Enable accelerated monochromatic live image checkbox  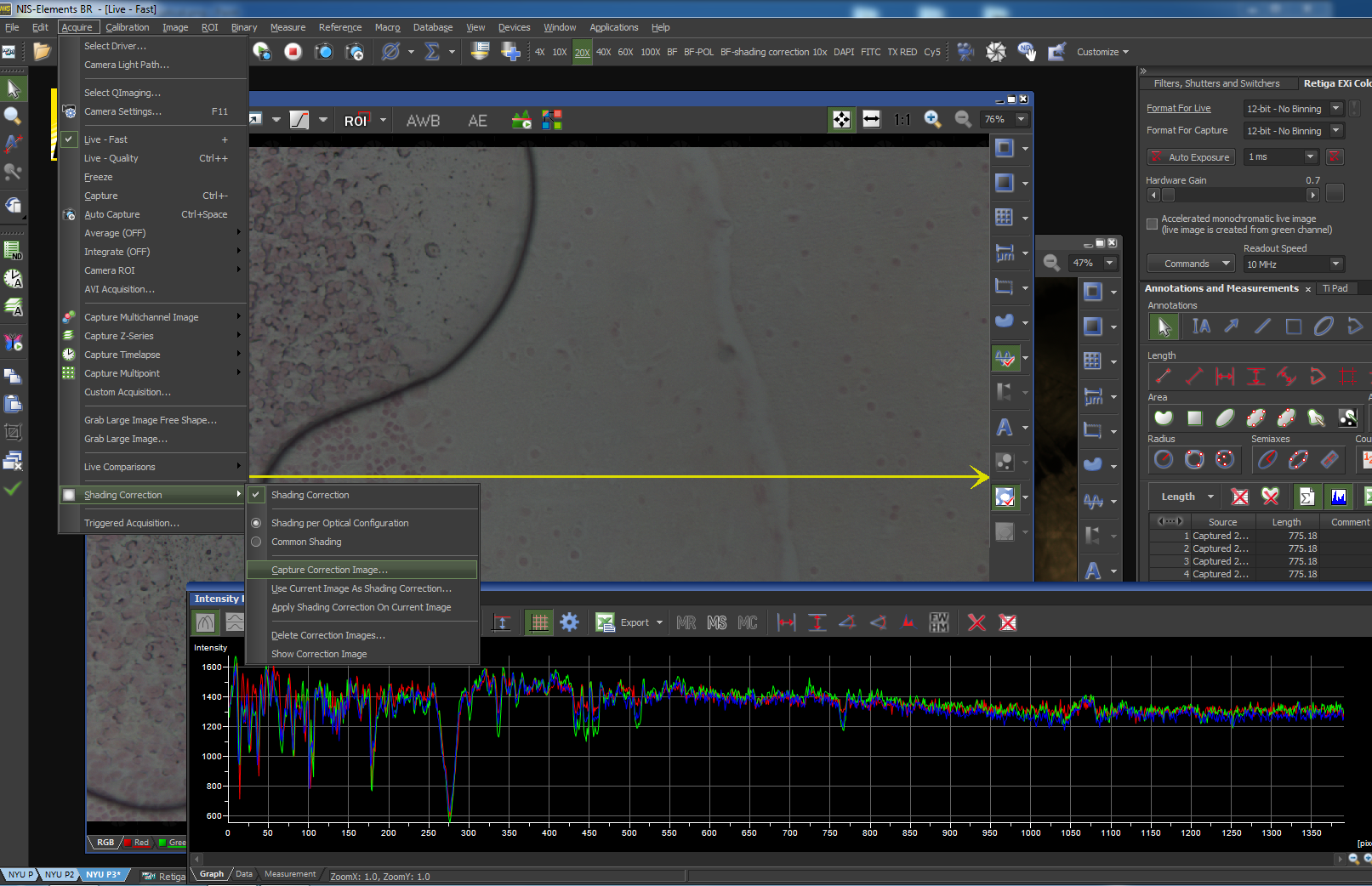pyautogui.click(x=1152, y=224)
